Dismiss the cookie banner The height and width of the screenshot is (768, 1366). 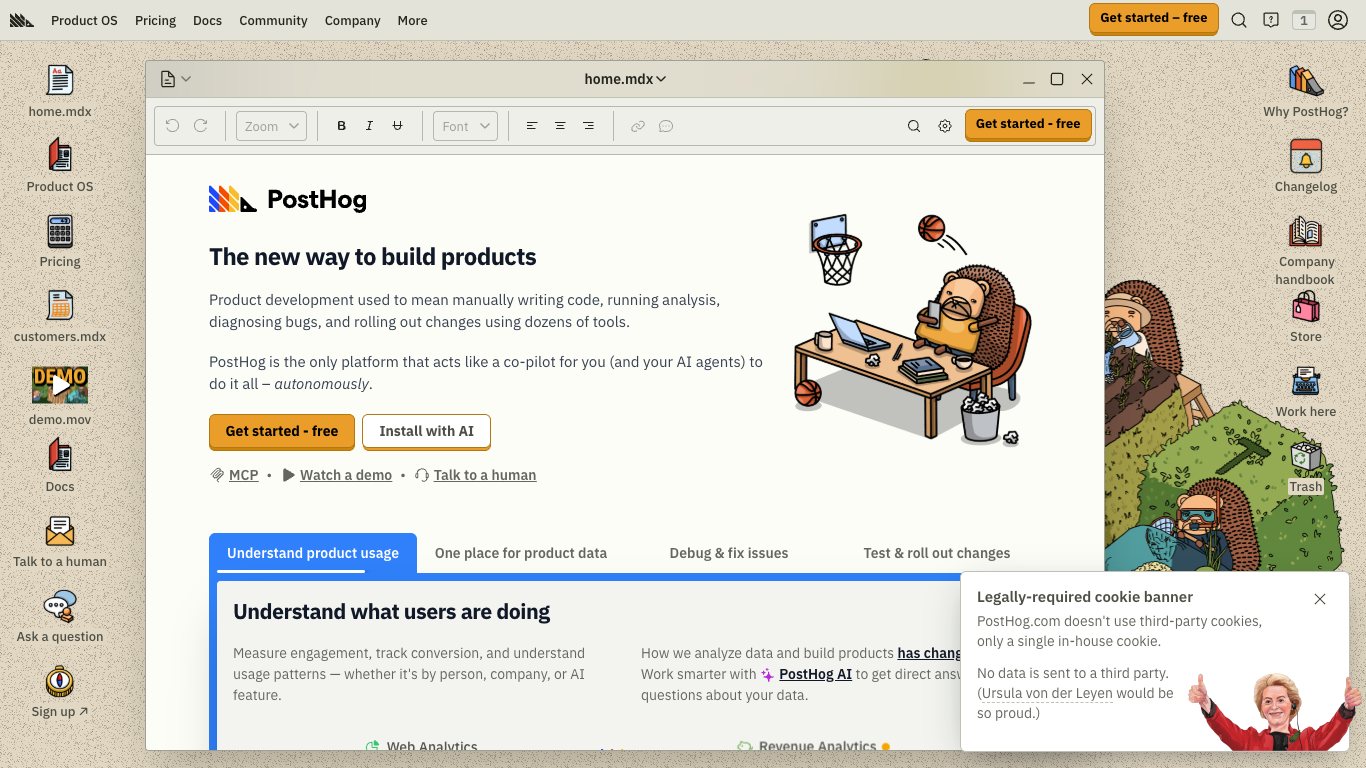tap(1320, 599)
